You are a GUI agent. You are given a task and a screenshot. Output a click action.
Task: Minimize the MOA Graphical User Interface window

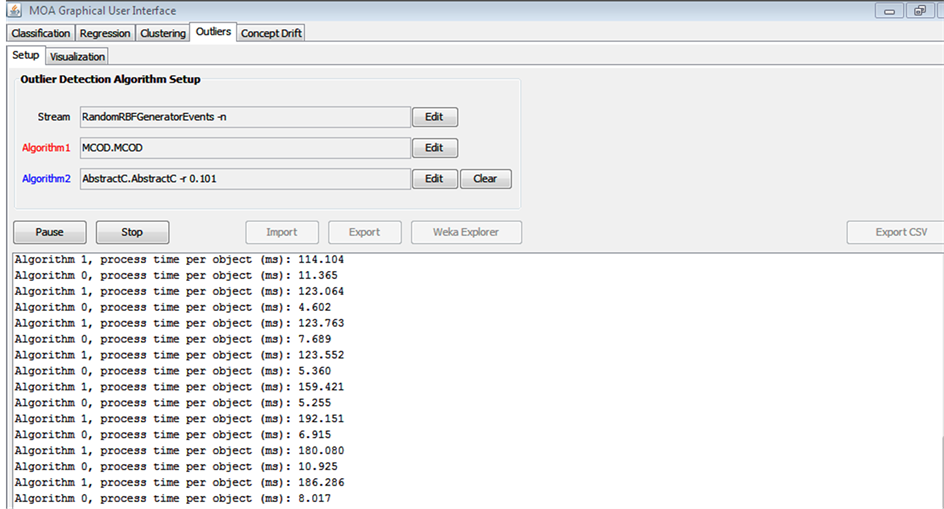point(891,11)
